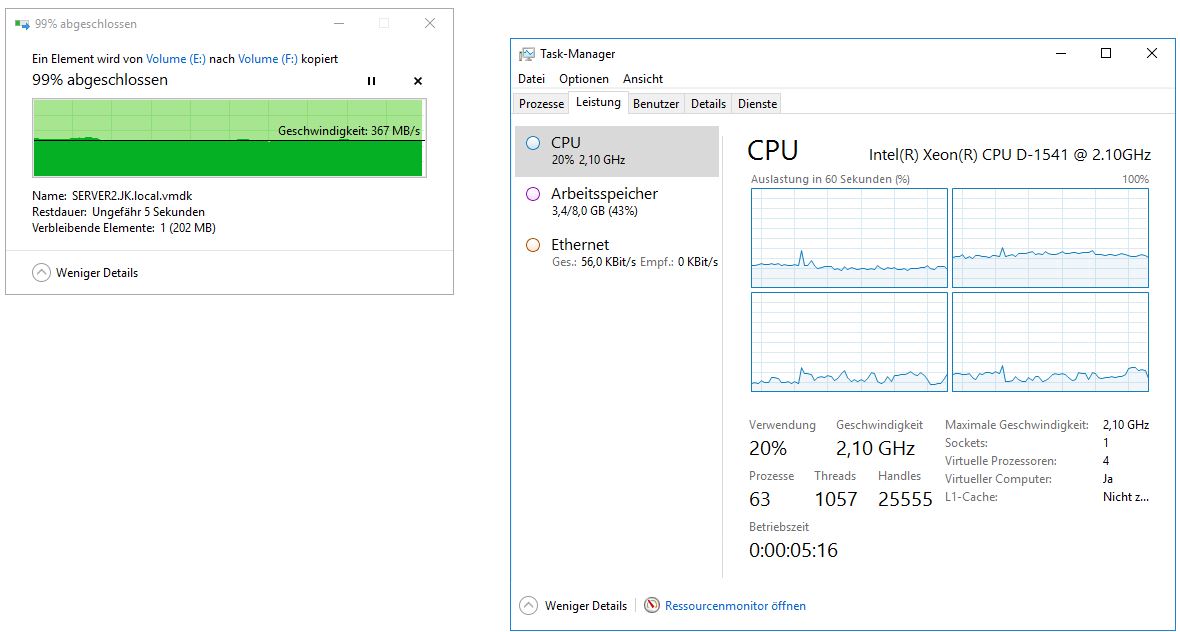Open Ressourcenmonitor öffnen link
This screenshot has height=632, width=1180.
[x=735, y=605]
